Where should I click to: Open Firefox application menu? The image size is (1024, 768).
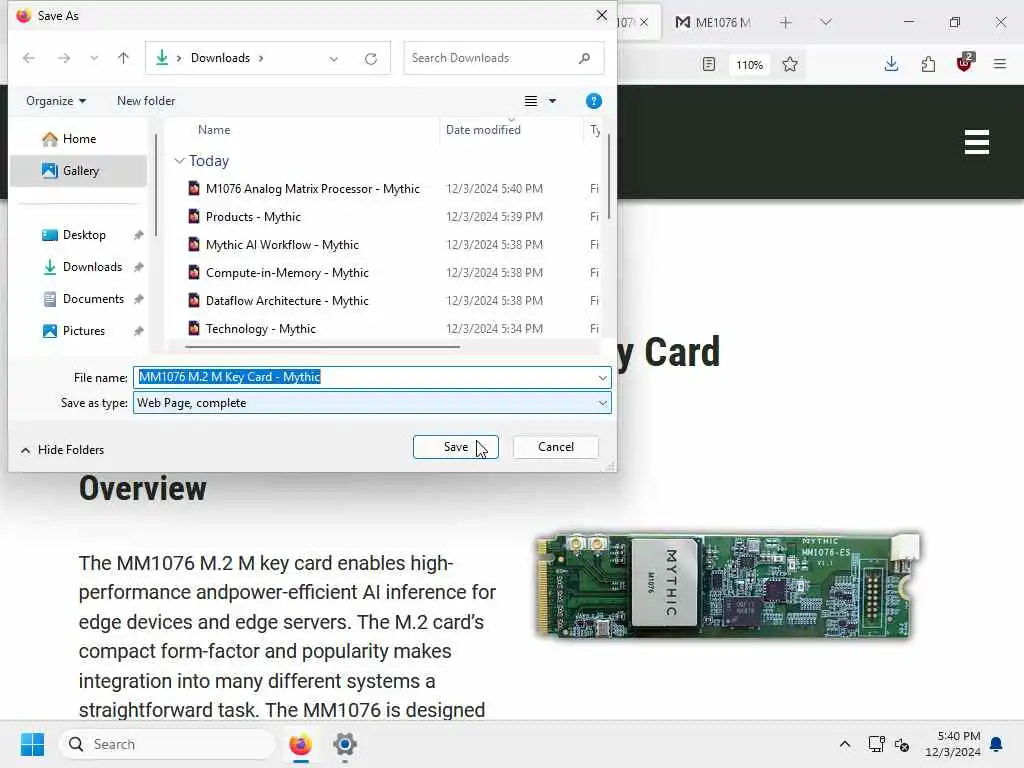click(1000, 64)
